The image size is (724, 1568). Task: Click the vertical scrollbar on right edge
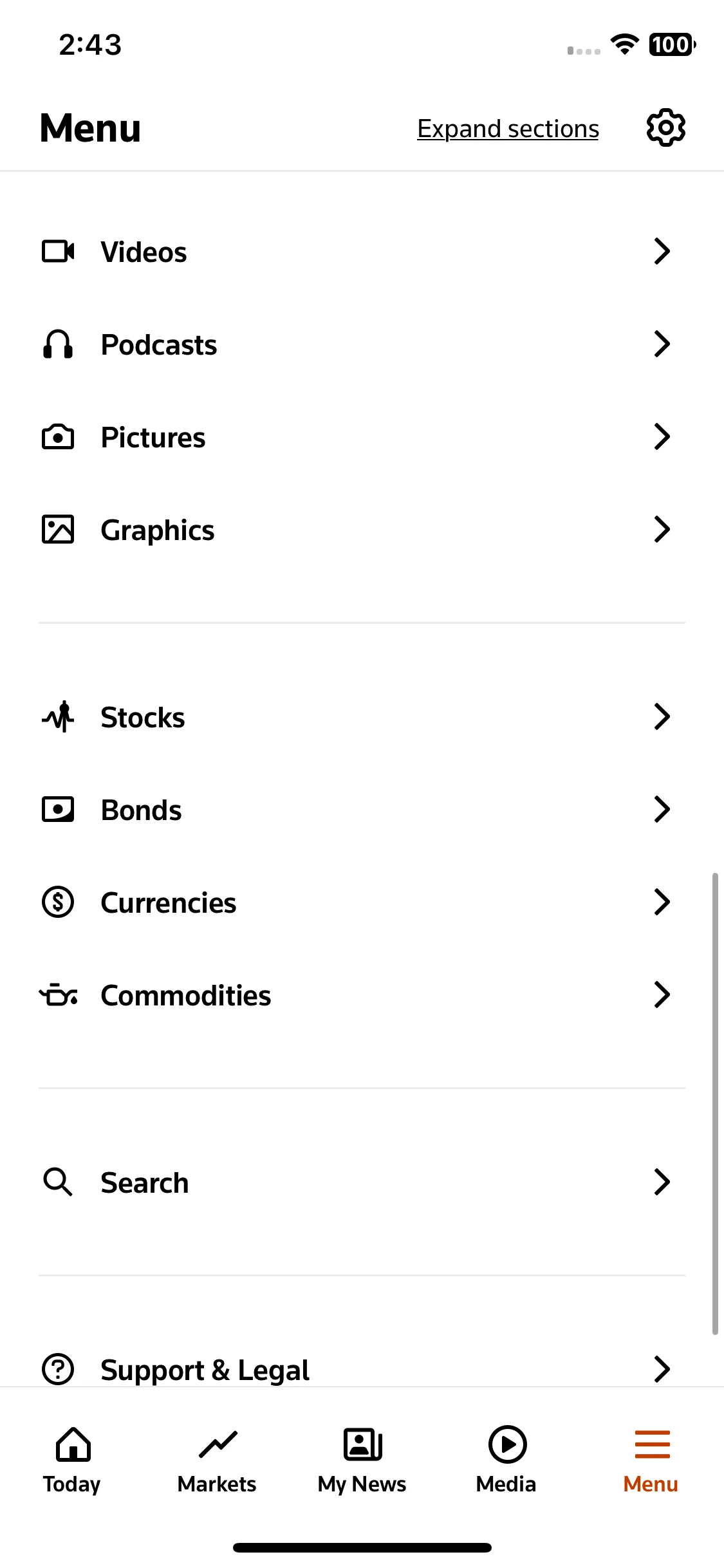(x=715, y=1103)
